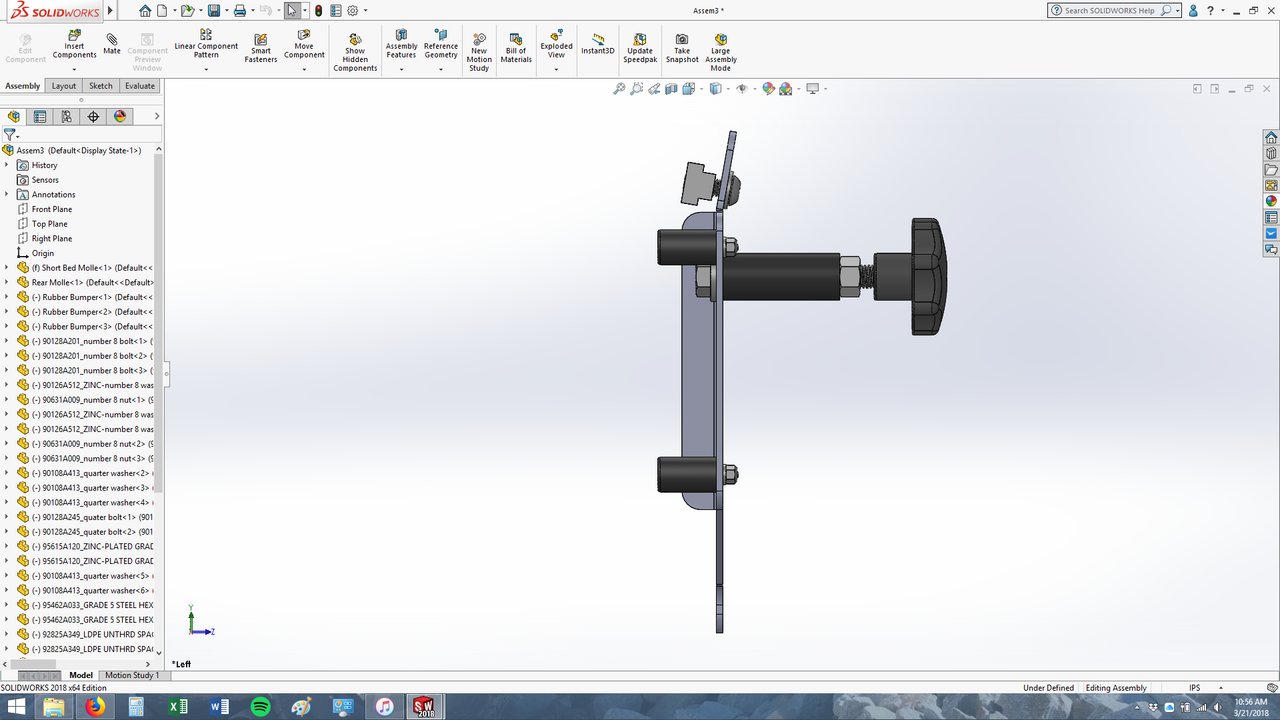Expand Exploded View dropdown arrow

pyautogui.click(x=556, y=70)
